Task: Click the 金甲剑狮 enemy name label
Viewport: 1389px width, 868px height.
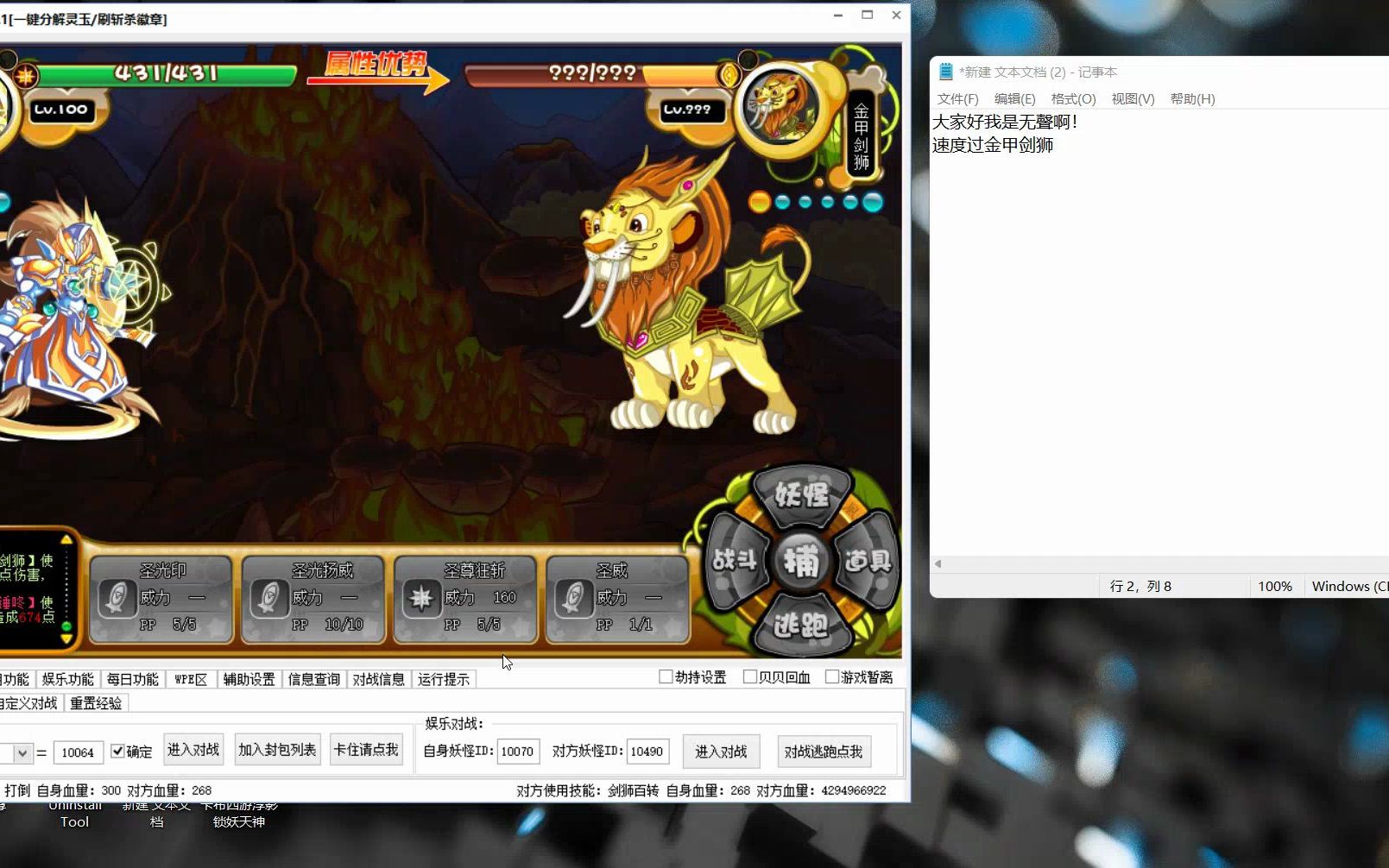Action: click(x=861, y=136)
